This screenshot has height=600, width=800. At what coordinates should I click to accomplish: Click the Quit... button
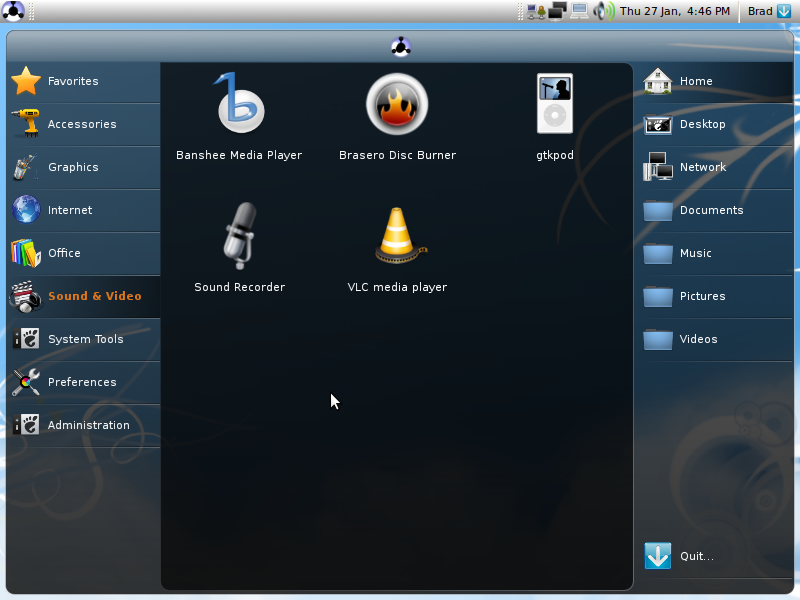(716, 556)
